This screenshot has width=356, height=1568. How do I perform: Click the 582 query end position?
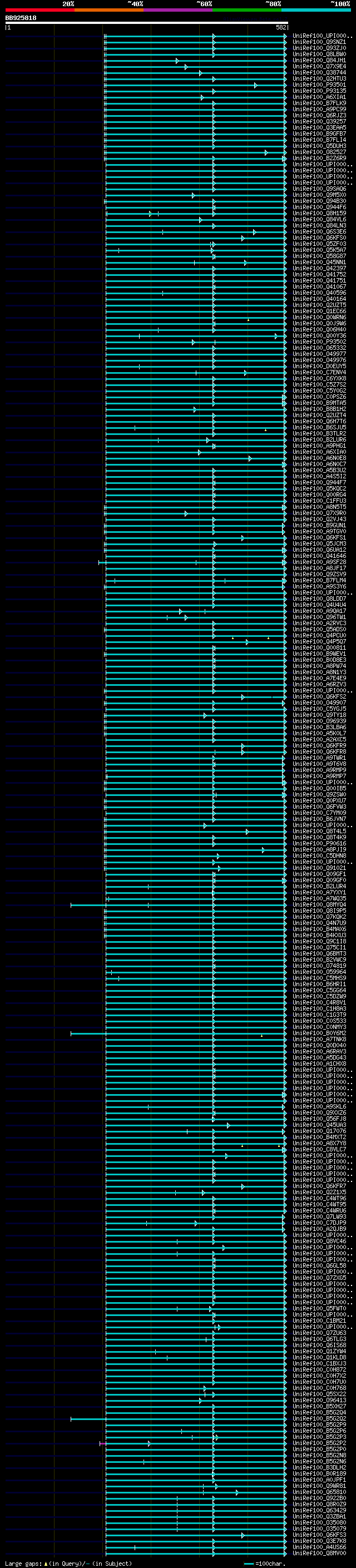[x=280, y=27]
